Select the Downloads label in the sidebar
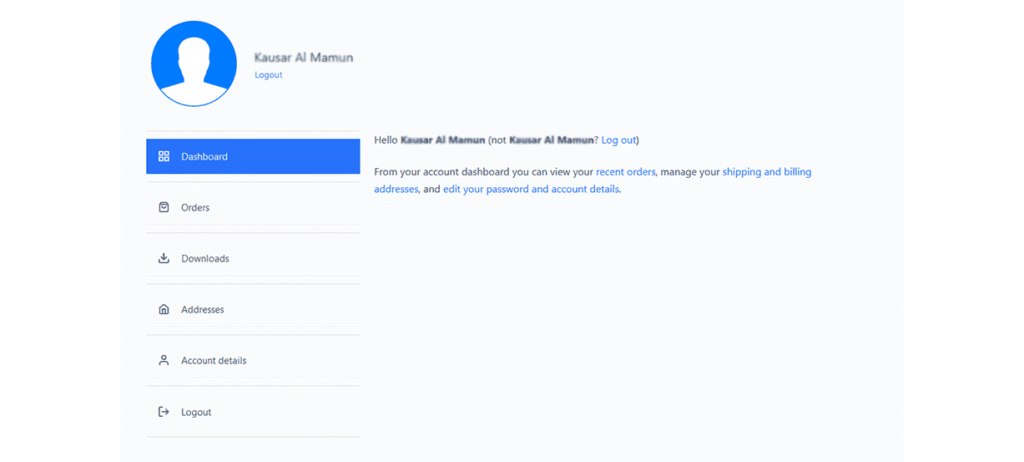Screen dimensions: 1024x462 point(205,259)
